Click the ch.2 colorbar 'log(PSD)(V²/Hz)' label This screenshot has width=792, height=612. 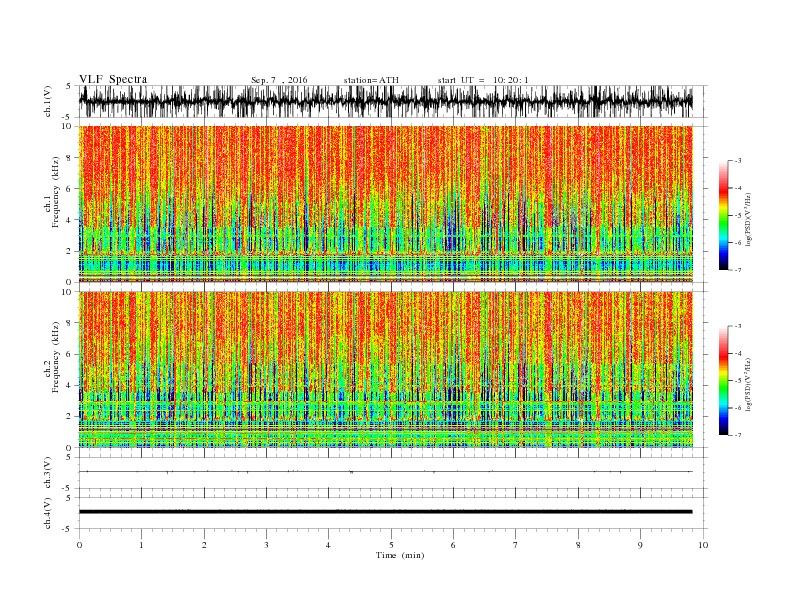748,385
